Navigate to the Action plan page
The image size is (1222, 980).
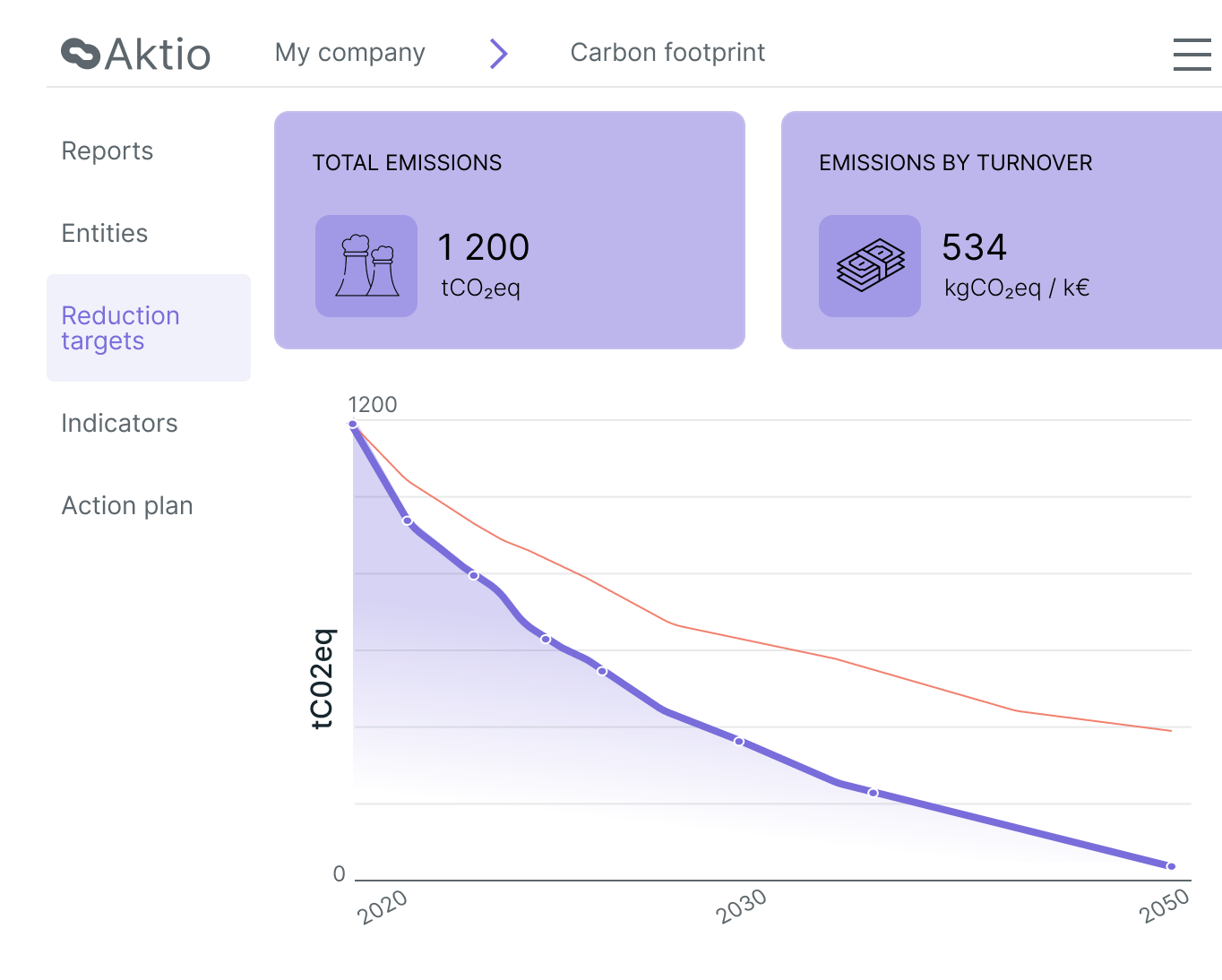pos(126,505)
